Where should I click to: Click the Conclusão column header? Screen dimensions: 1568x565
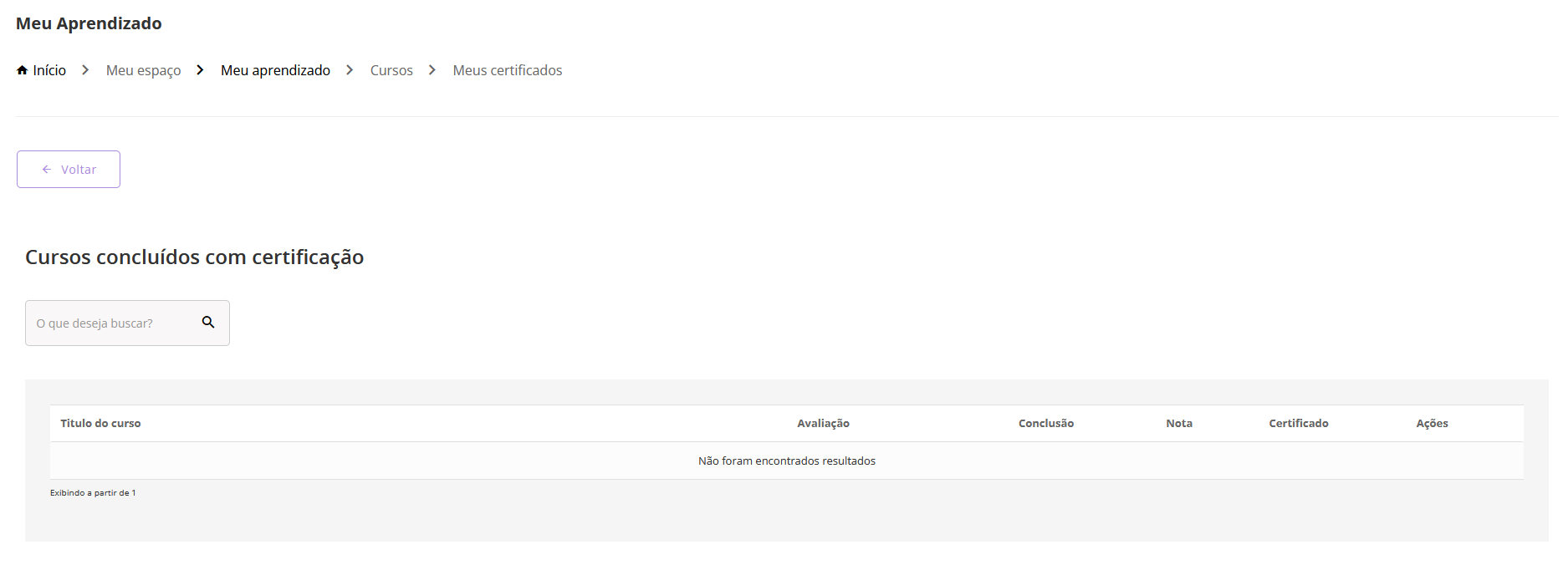[1045, 424]
